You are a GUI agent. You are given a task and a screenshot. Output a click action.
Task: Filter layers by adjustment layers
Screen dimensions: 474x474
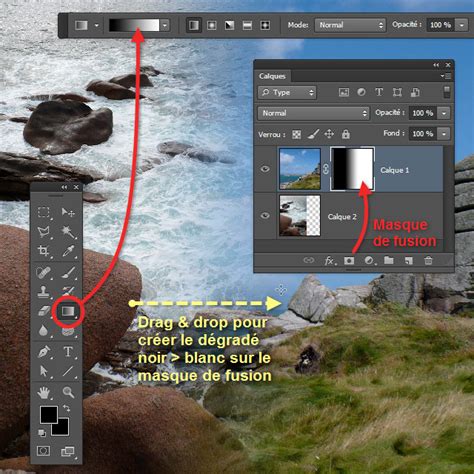point(361,92)
